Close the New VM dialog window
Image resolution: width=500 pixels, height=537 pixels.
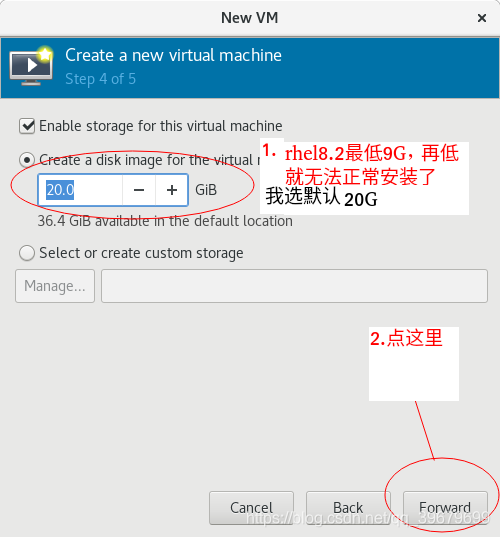pyautogui.click(x=482, y=18)
